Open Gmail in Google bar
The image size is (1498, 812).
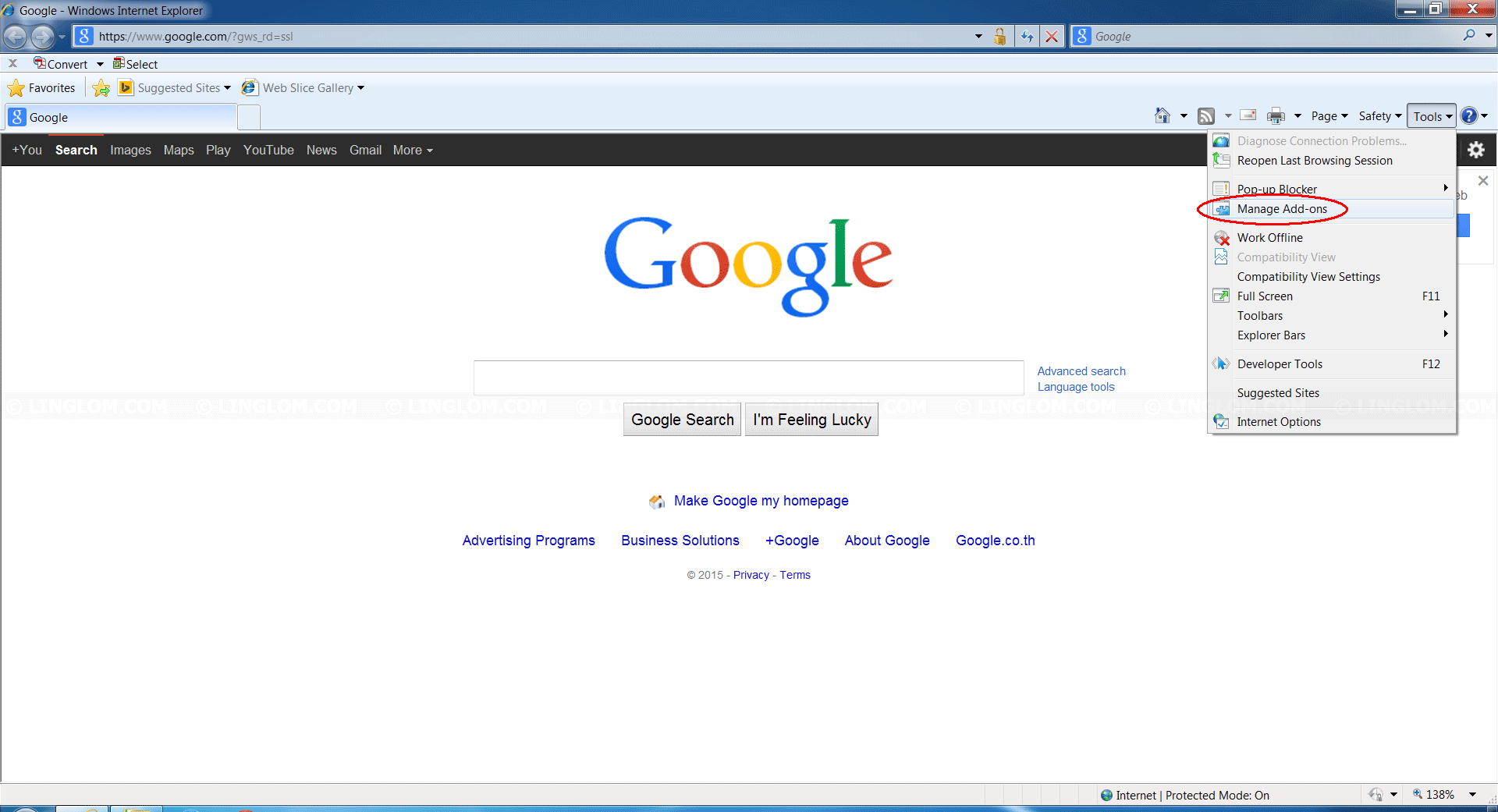365,150
